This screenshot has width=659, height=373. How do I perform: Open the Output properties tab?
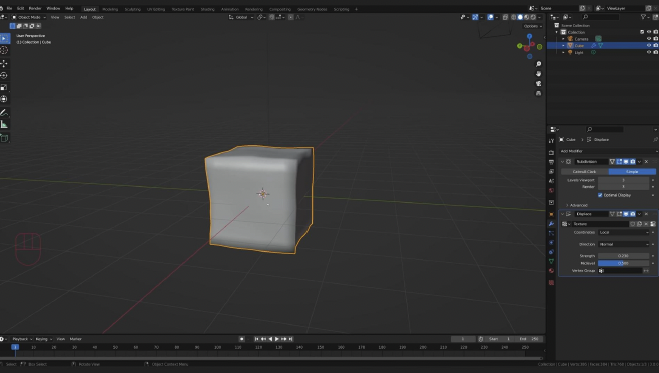click(x=551, y=162)
